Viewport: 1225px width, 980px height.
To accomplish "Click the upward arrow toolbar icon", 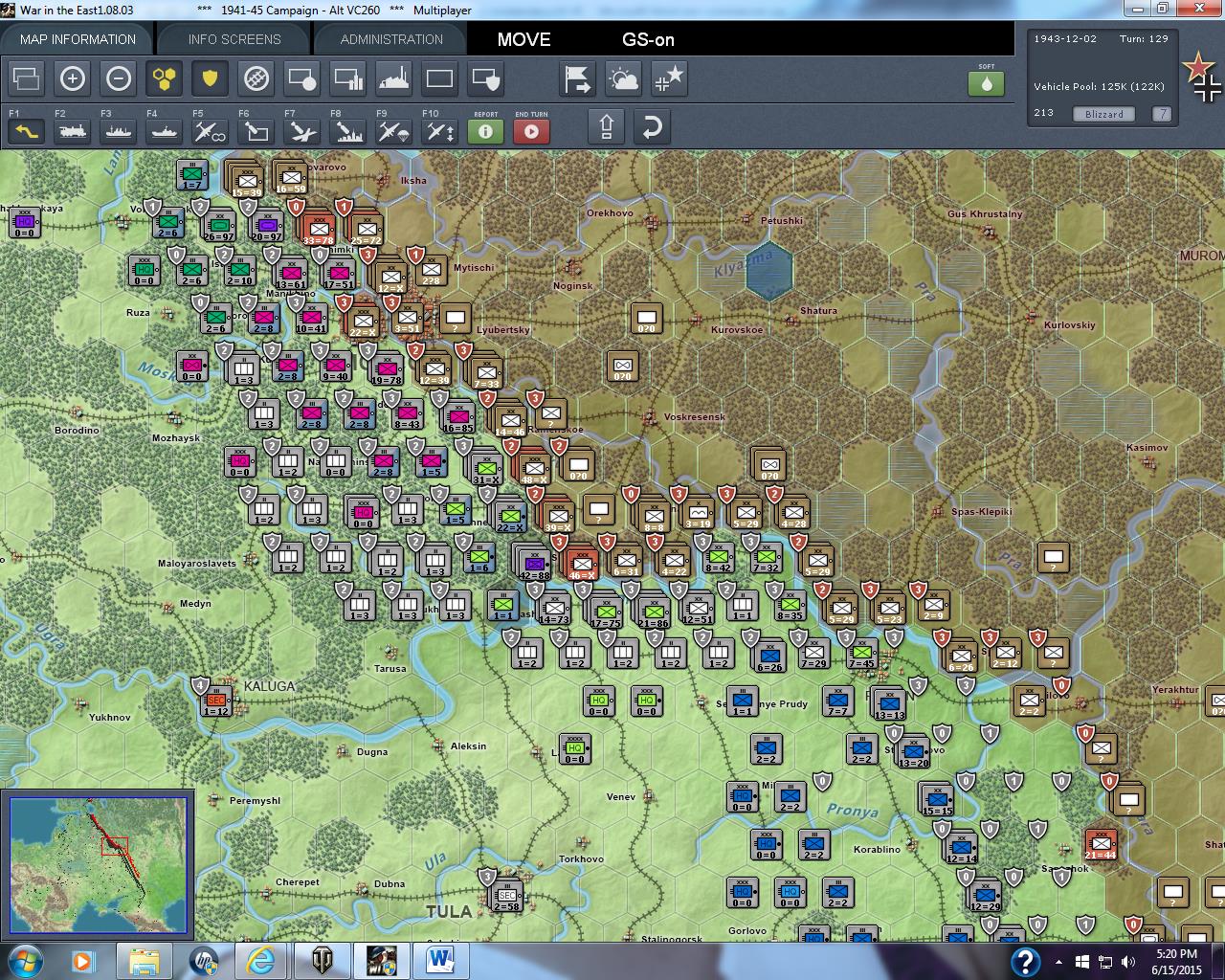I will (606, 127).
